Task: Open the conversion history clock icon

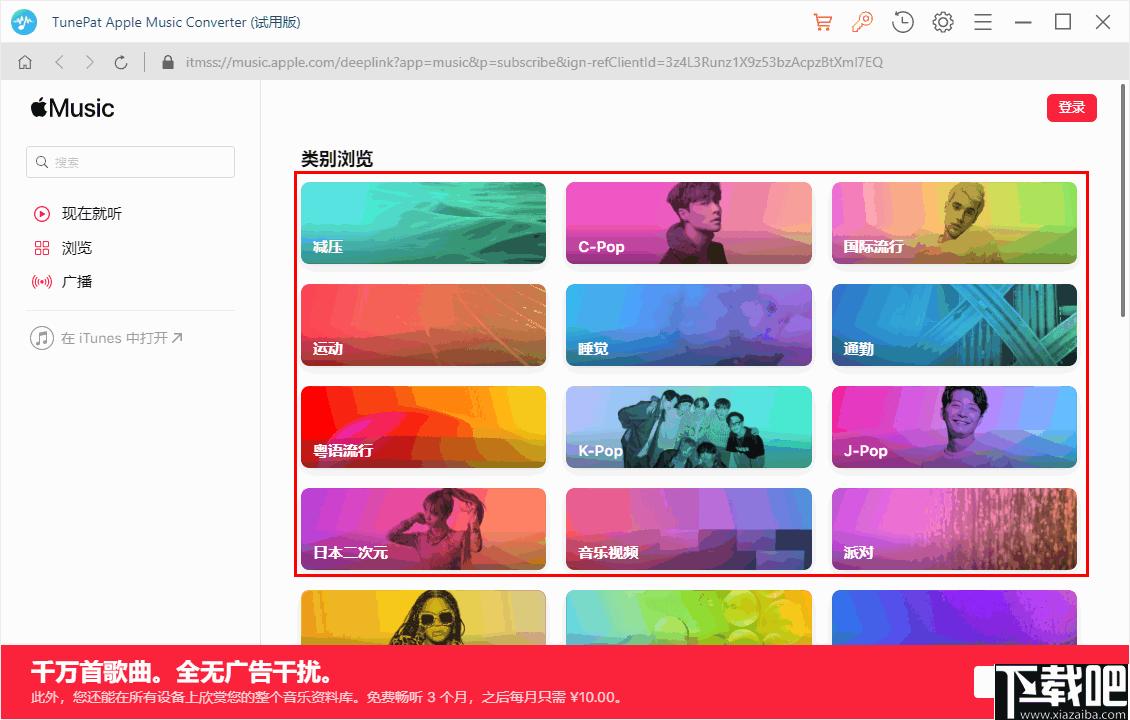Action: pyautogui.click(x=902, y=22)
